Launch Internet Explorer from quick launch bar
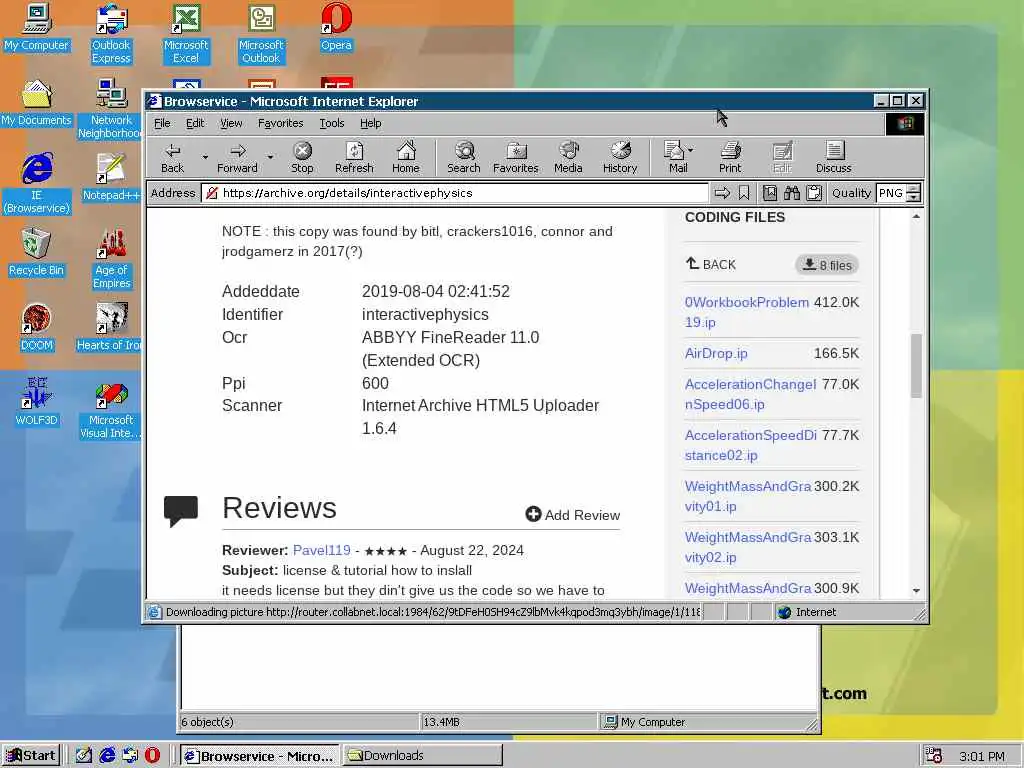The height and width of the screenshot is (768, 1024). point(107,756)
